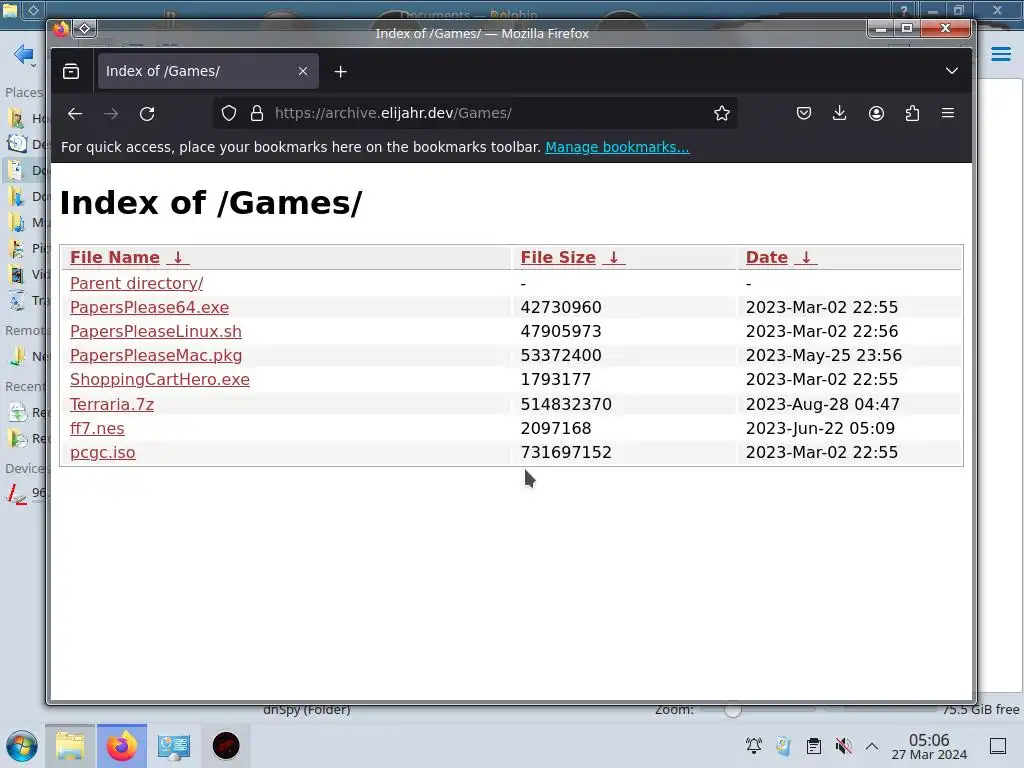Click the file size 42730960

561,308
